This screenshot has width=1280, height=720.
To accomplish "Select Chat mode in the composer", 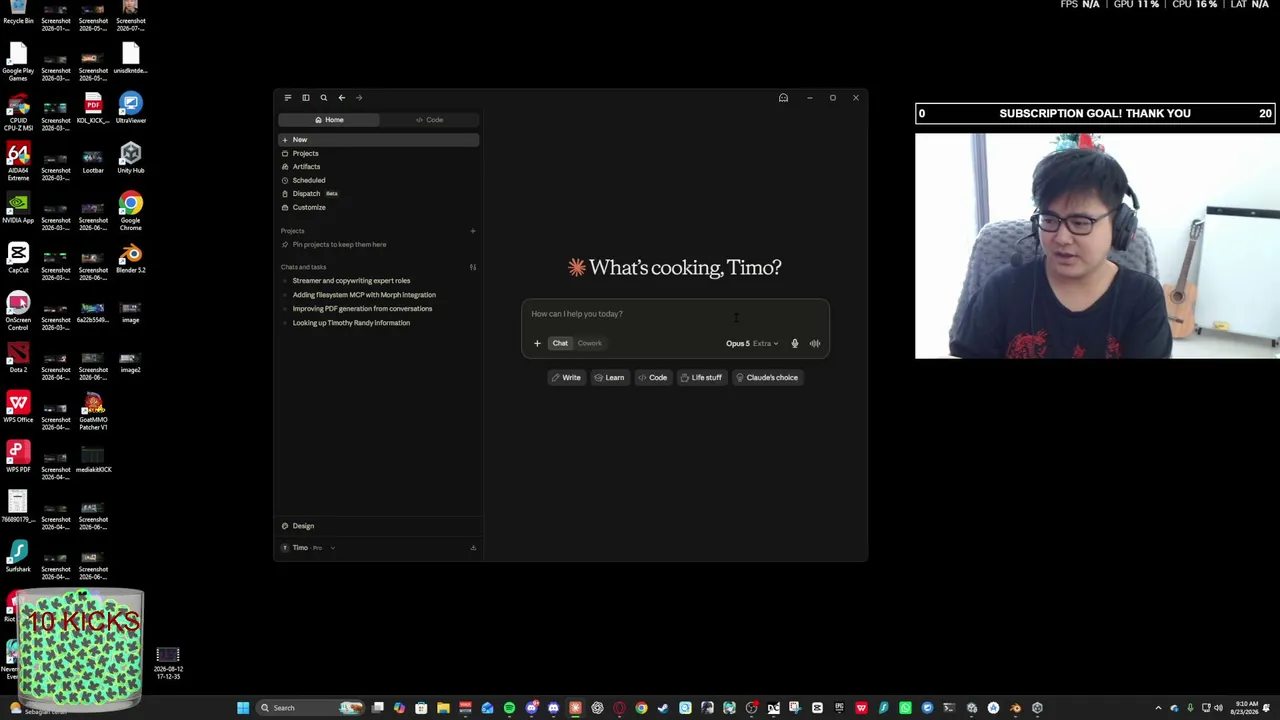I will (x=560, y=344).
